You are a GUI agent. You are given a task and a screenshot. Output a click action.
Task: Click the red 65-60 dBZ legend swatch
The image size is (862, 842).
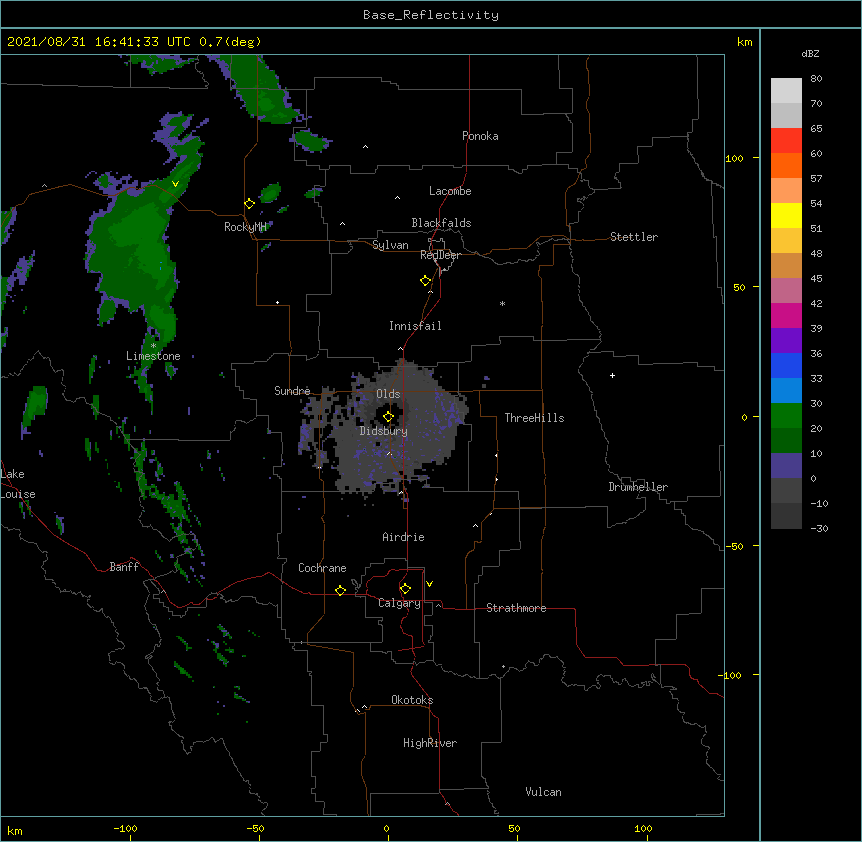pos(786,140)
